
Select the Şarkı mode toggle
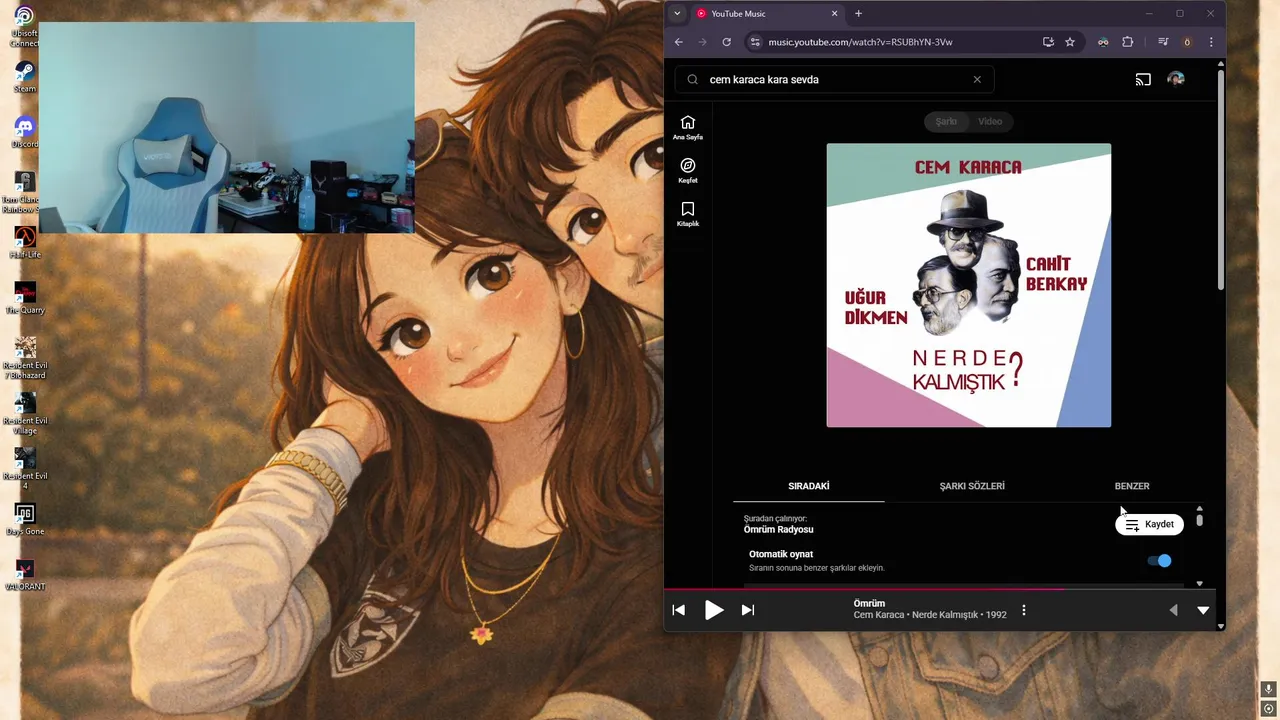coord(946,121)
